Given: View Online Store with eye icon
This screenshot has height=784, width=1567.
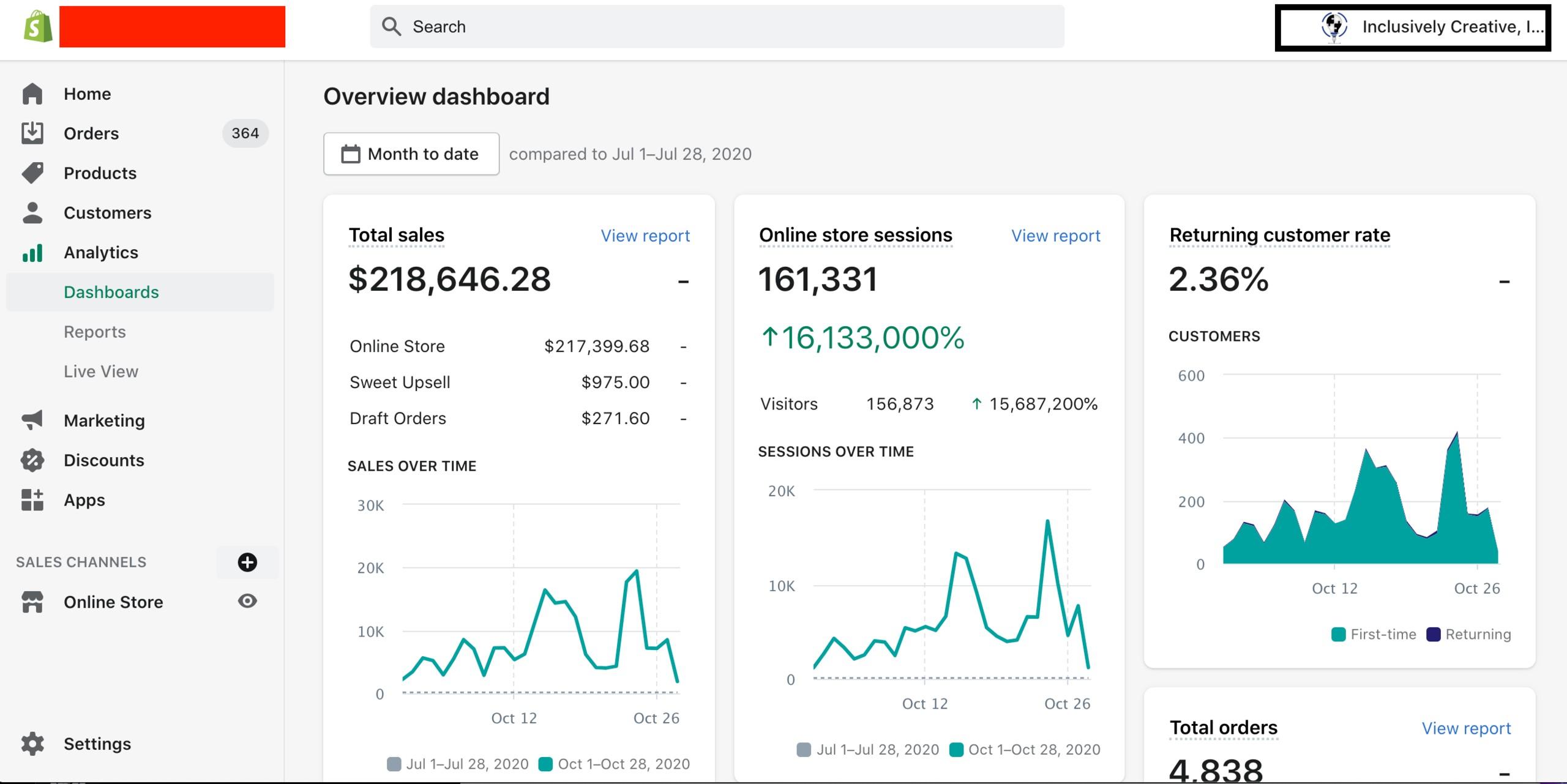Looking at the screenshot, I should [x=247, y=602].
